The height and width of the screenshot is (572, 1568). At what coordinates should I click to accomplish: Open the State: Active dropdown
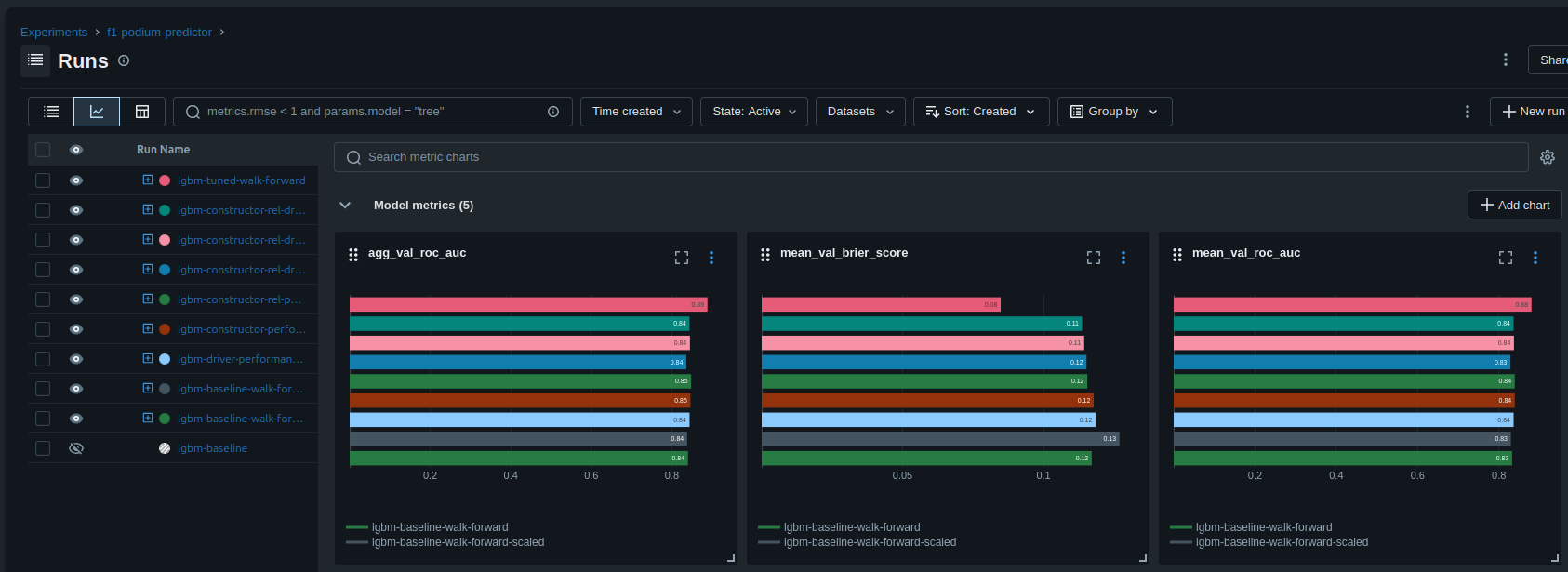(754, 112)
